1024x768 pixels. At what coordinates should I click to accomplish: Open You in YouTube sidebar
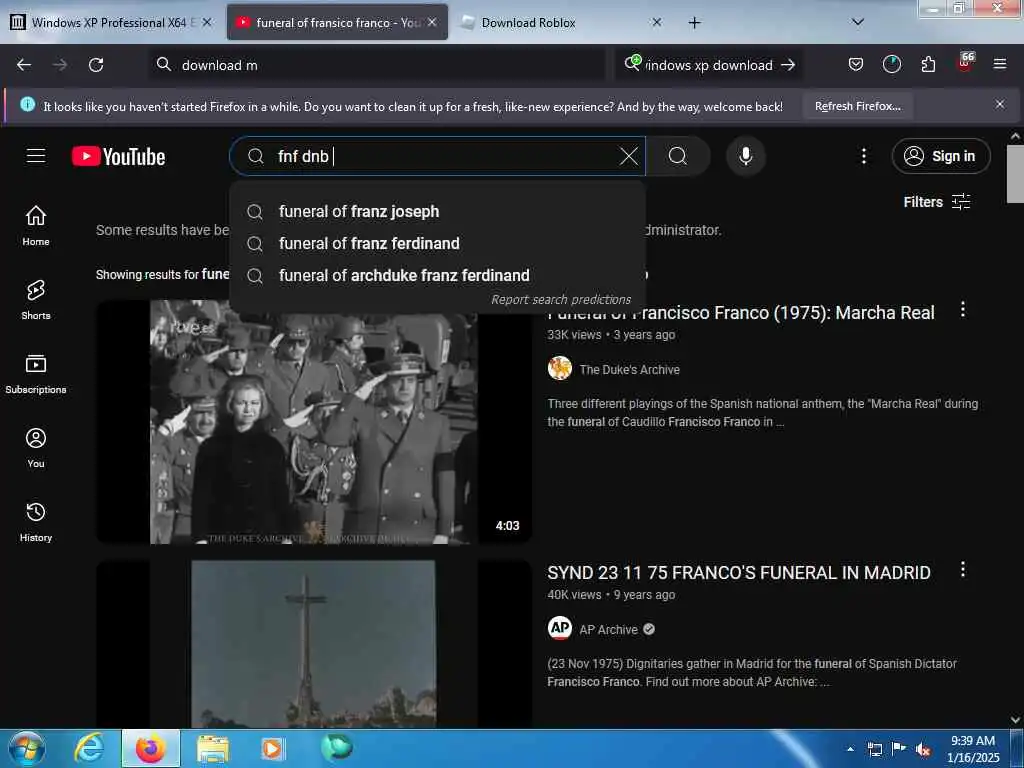(x=36, y=448)
